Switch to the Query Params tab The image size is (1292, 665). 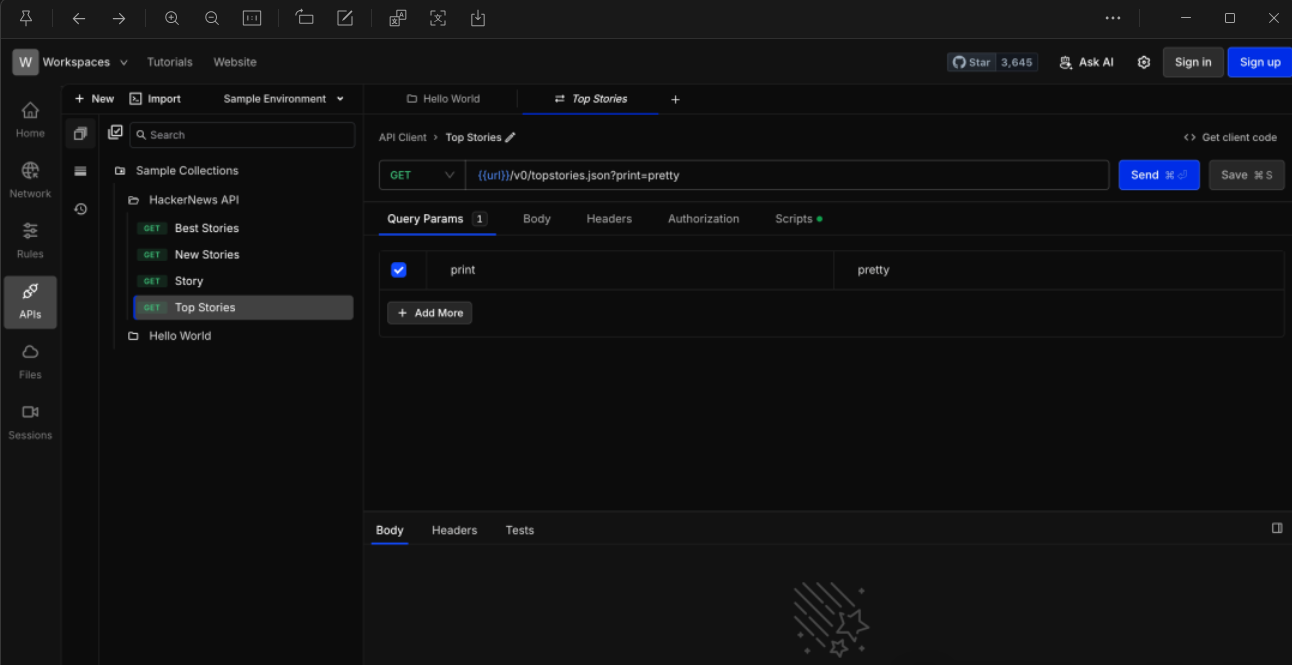tap(437, 219)
